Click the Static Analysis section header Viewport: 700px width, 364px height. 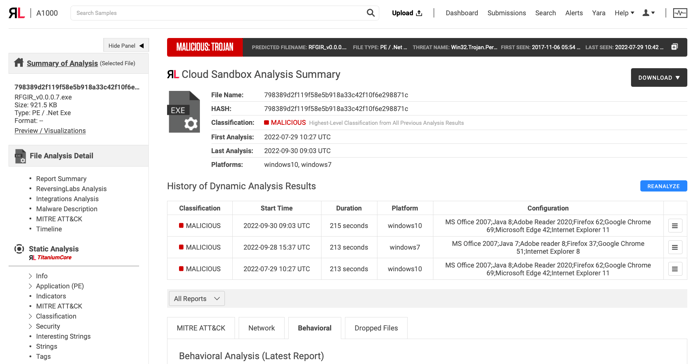pos(54,249)
